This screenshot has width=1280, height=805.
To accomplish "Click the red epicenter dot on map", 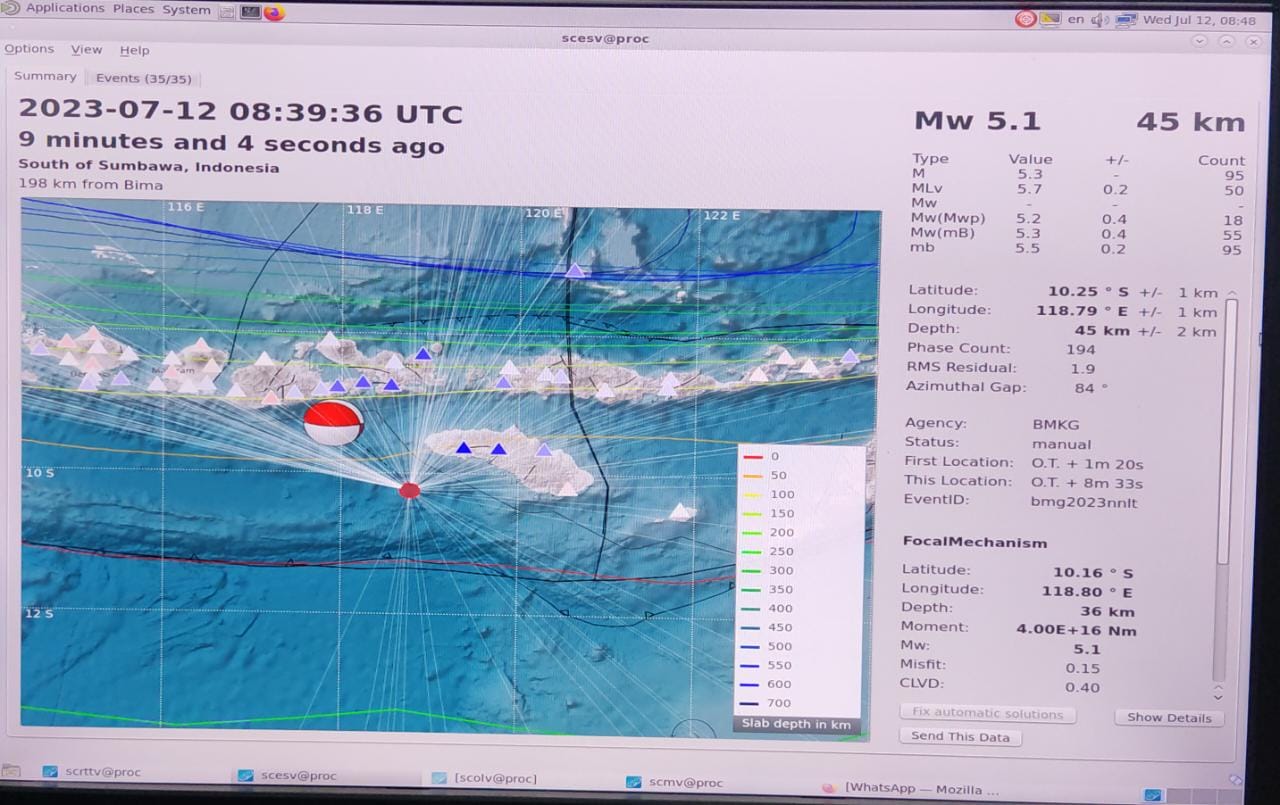I will coord(409,490).
